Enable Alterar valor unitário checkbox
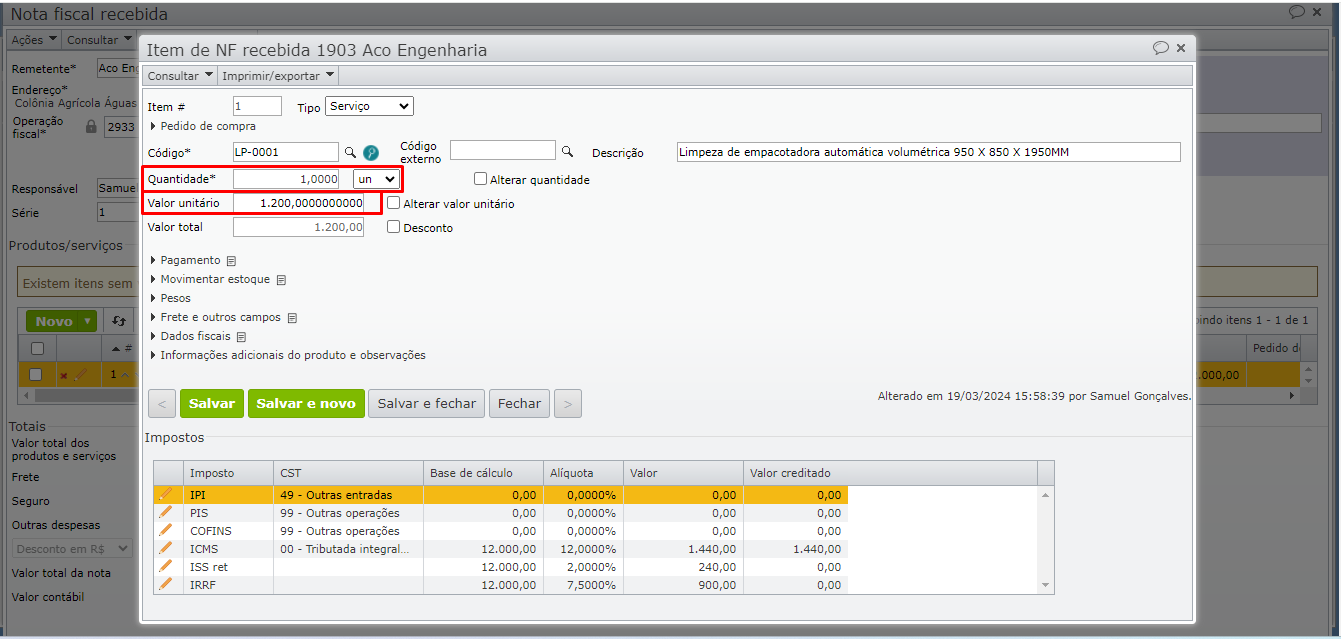 click(x=394, y=202)
